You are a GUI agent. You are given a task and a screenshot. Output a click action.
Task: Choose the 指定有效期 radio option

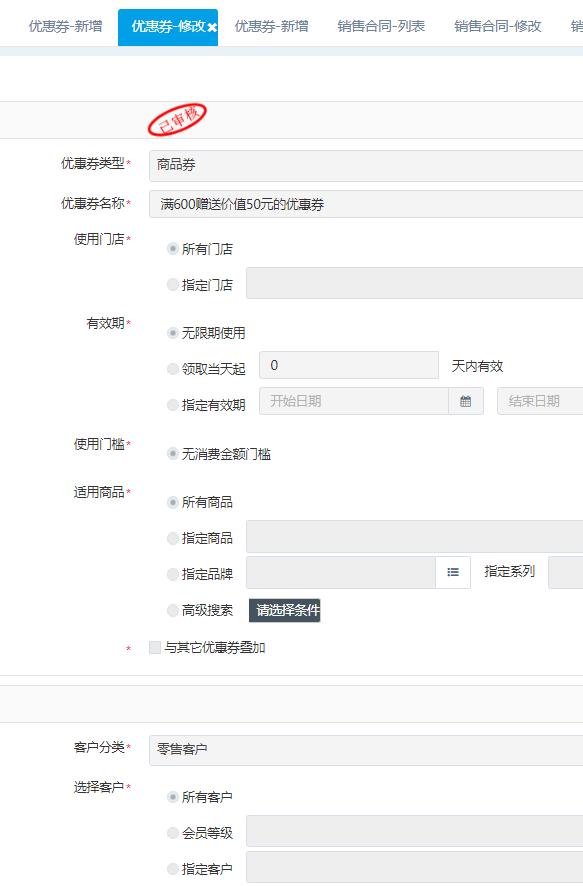(173, 405)
